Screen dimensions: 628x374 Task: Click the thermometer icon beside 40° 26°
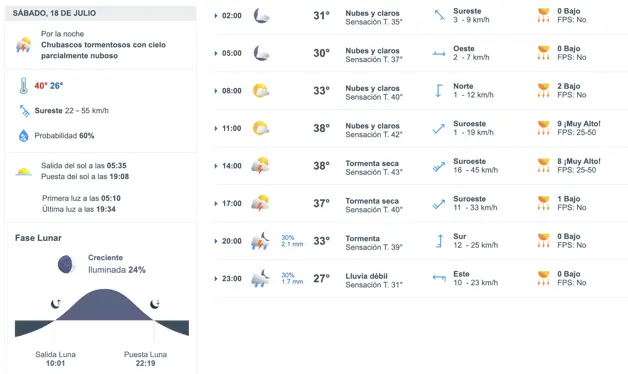click(x=24, y=86)
